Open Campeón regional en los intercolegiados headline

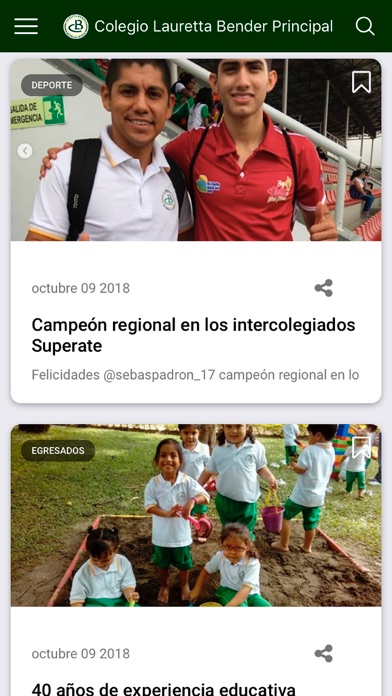pos(193,335)
